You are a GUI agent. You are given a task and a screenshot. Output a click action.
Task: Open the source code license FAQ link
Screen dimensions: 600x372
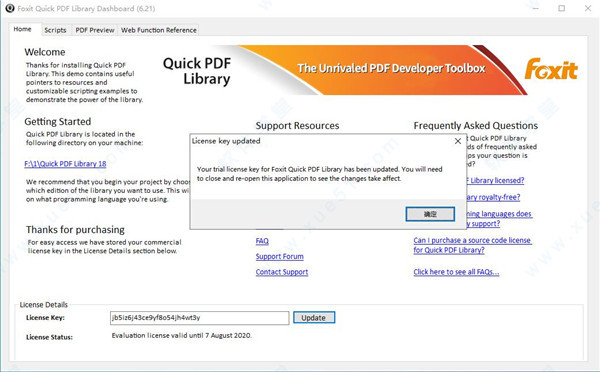[472, 245]
